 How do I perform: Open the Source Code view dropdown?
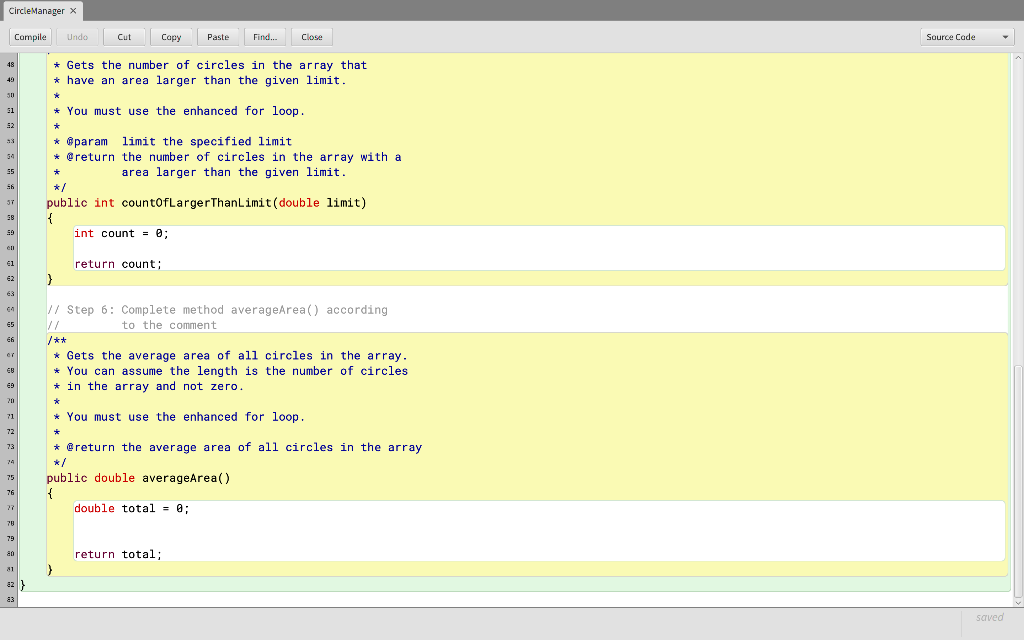[x=966, y=36]
